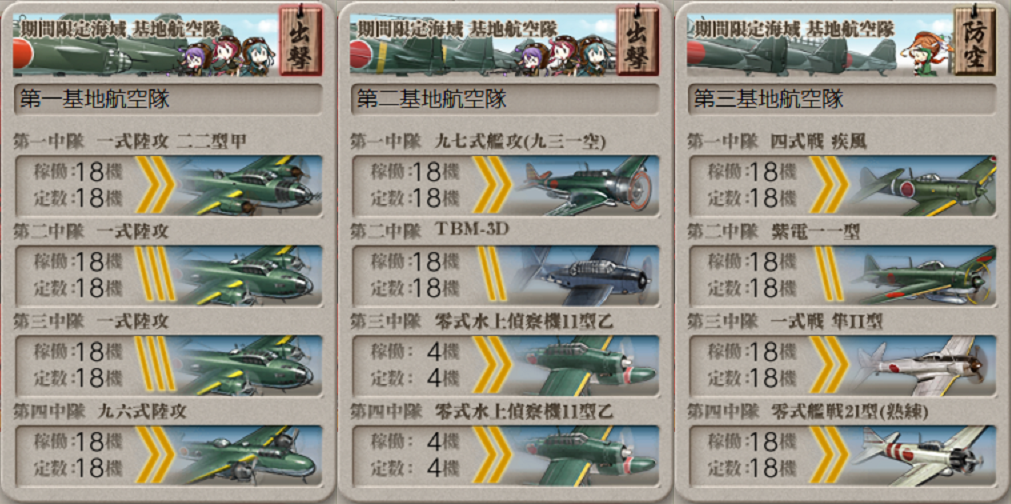1011x504 pixels.
Task: Click the proficiency chevrons on the 九六式陸攻 slot
Action: tap(155, 455)
